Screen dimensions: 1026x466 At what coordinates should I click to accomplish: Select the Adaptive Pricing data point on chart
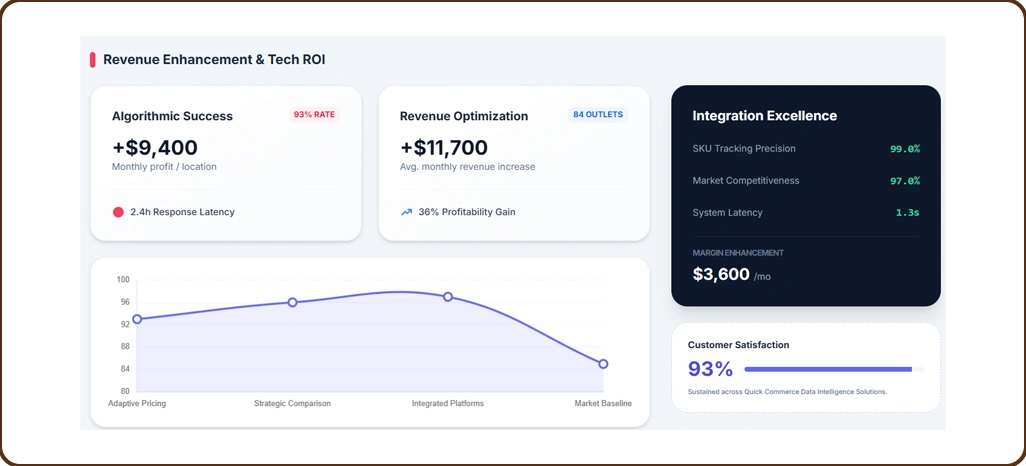[137, 319]
